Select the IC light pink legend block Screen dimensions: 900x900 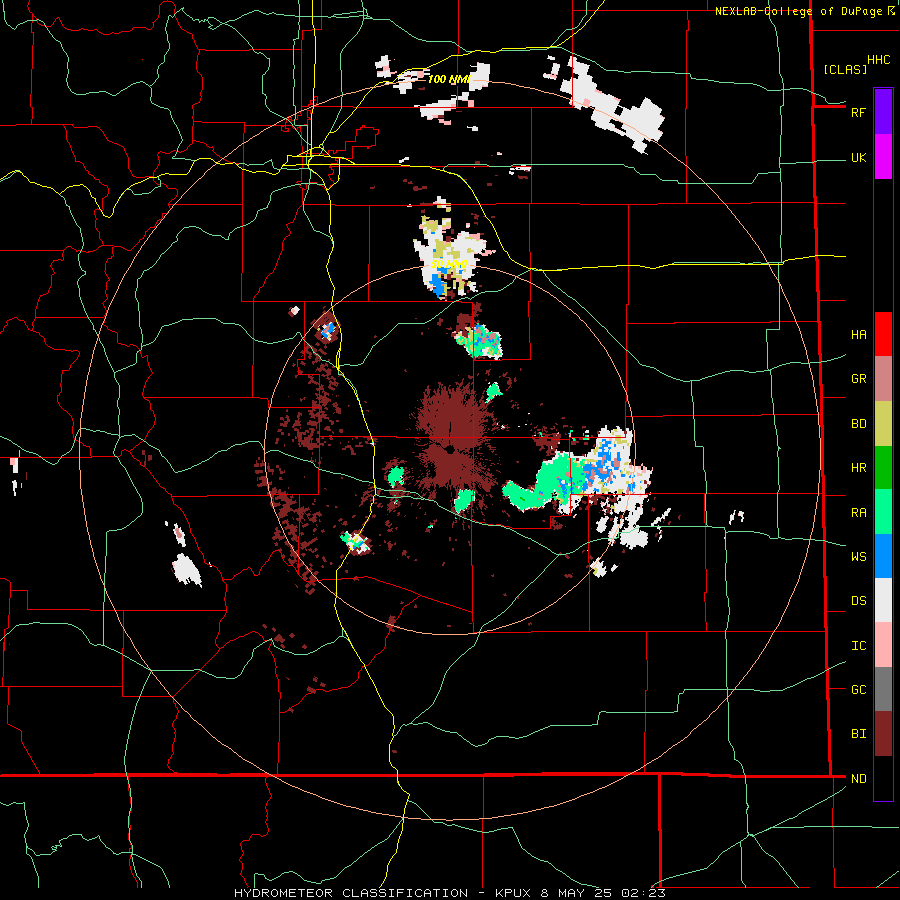[x=883, y=645]
